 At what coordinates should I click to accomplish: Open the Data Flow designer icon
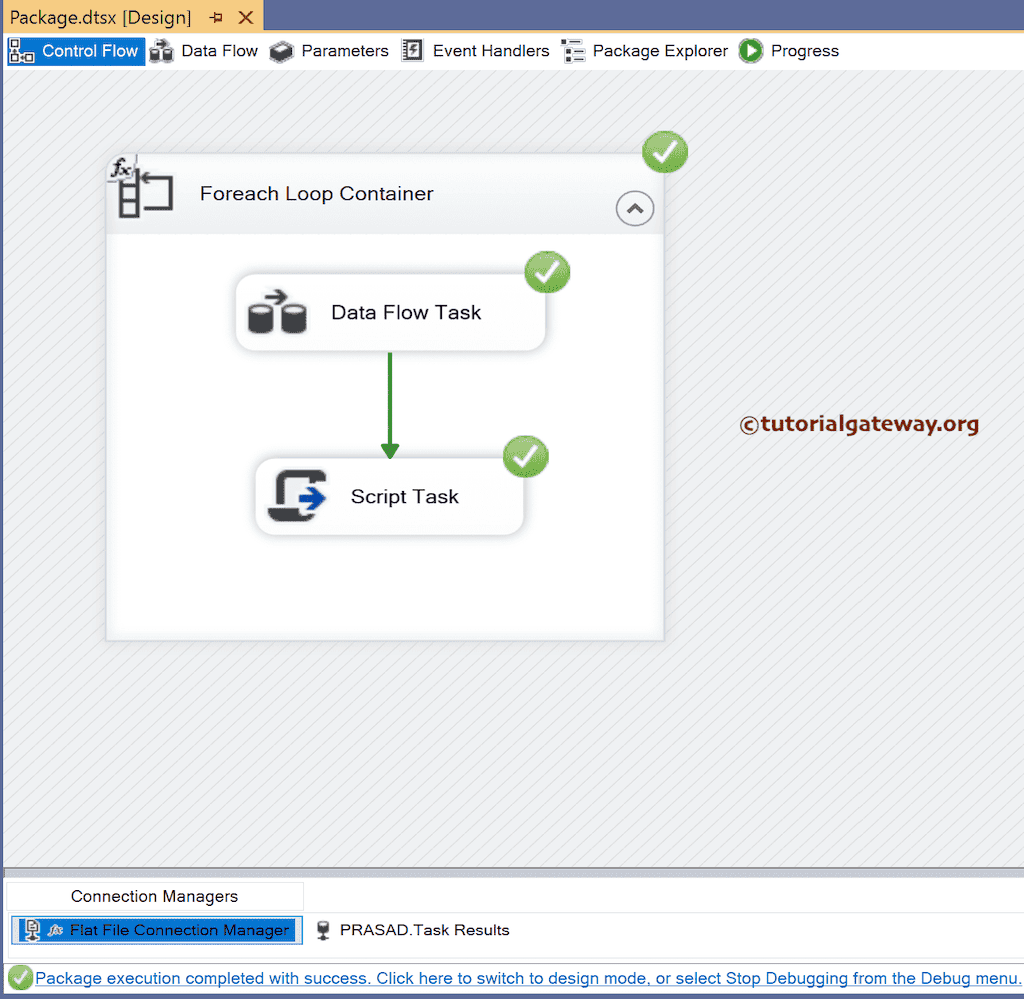tap(161, 50)
